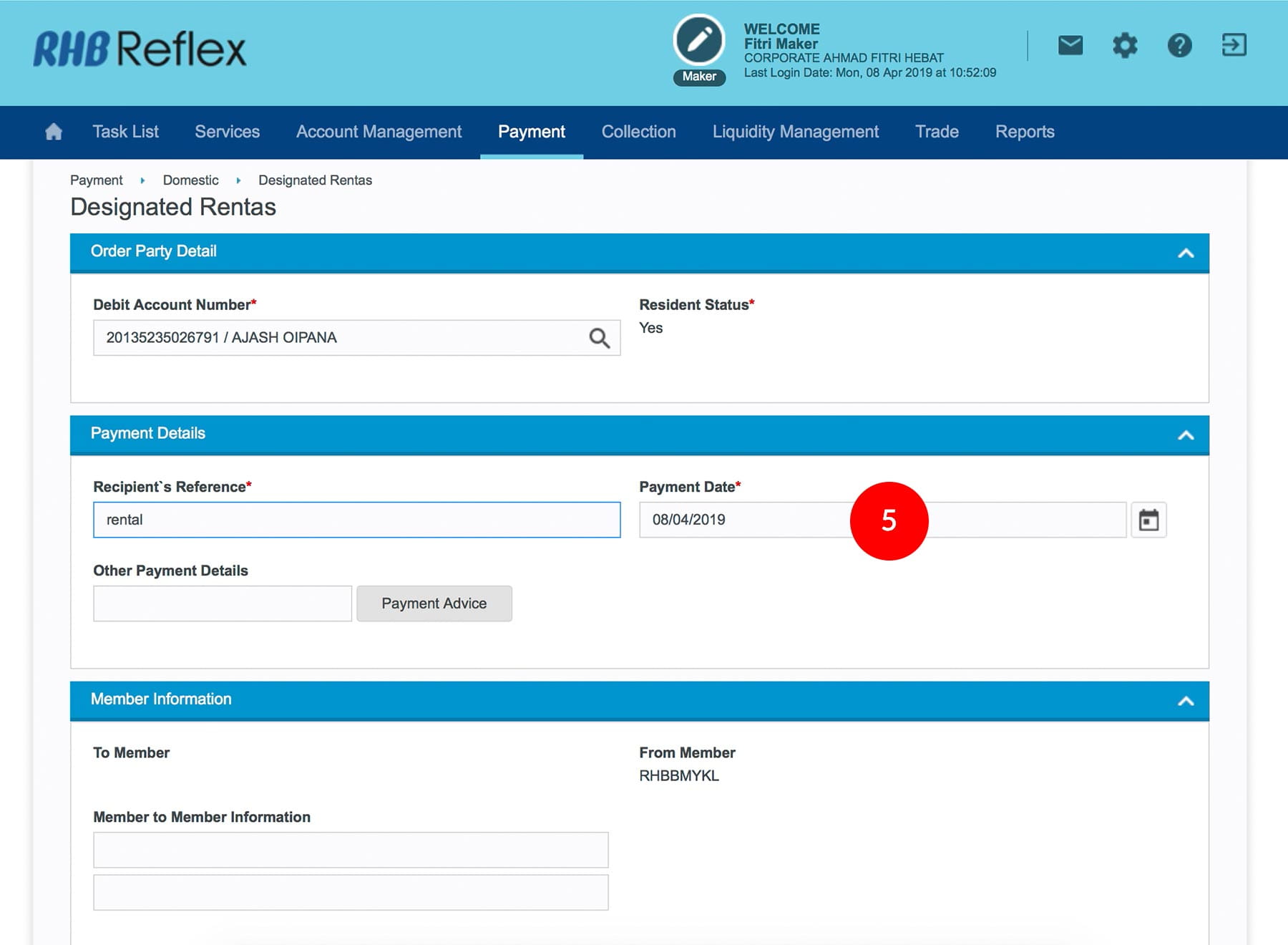Click first Member to Member Information field
Image resolution: width=1288 pixels, height=945 pixels.
click(x=351, y=850)
